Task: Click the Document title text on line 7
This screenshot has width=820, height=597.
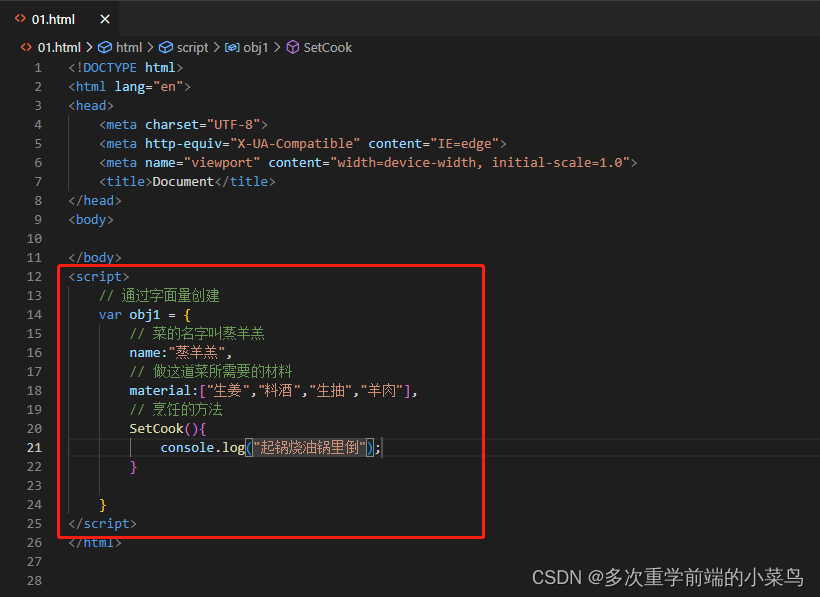Action: click(x=183, y=181)
